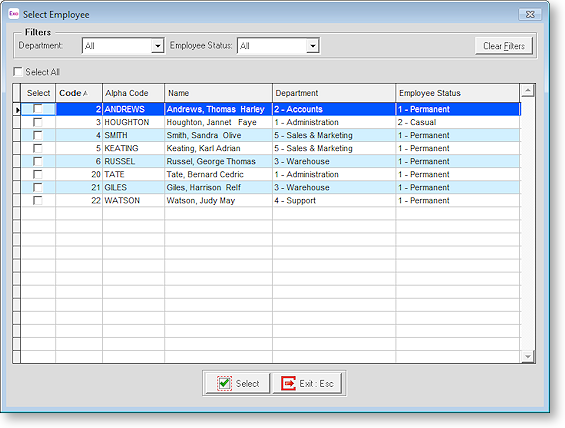Image resolution: width=565 pixels, height=428 pixels.
Task: Check the box for WATSON row
Action: [37, 200]
